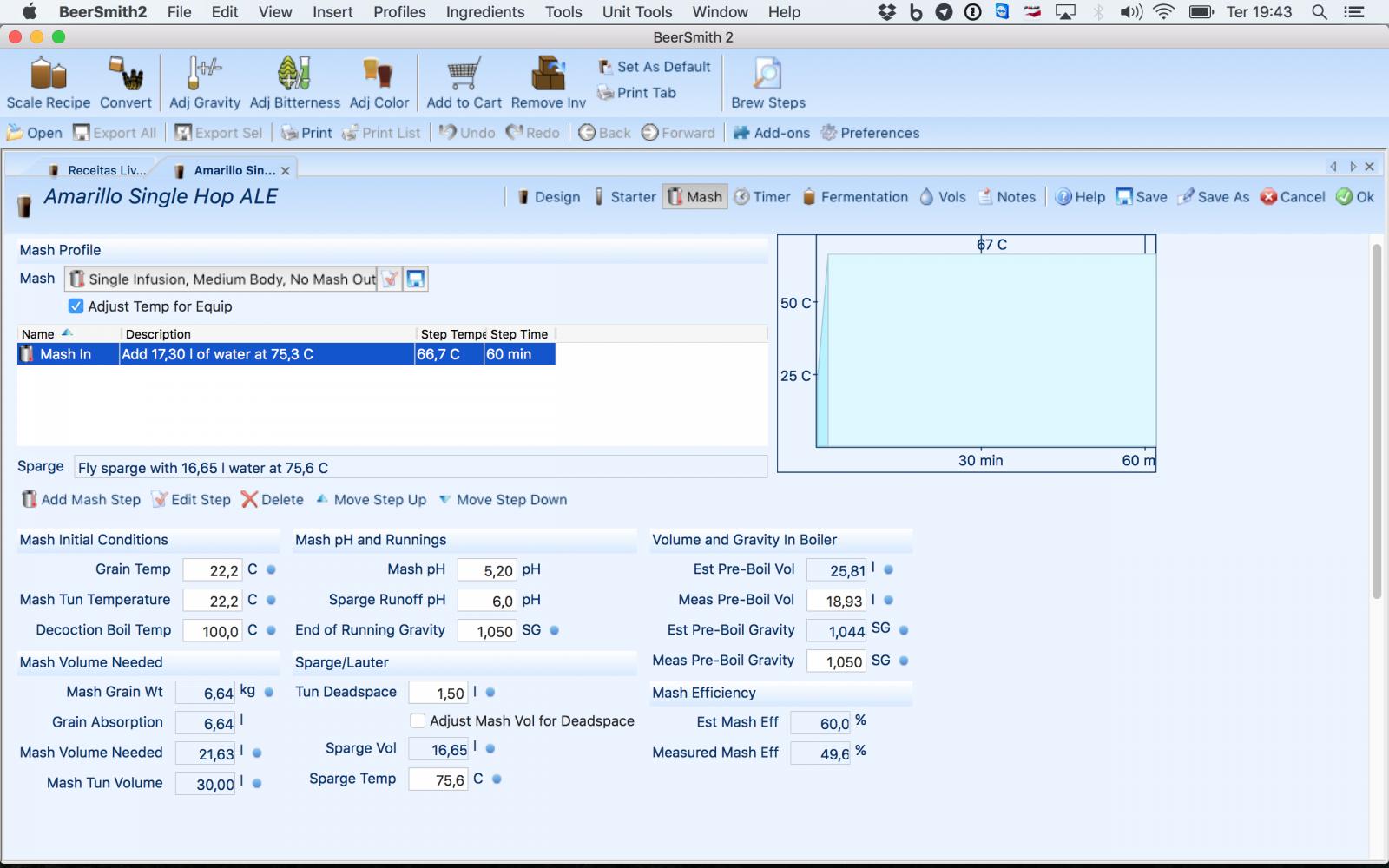Open Add-ons manager

(771, 133)
